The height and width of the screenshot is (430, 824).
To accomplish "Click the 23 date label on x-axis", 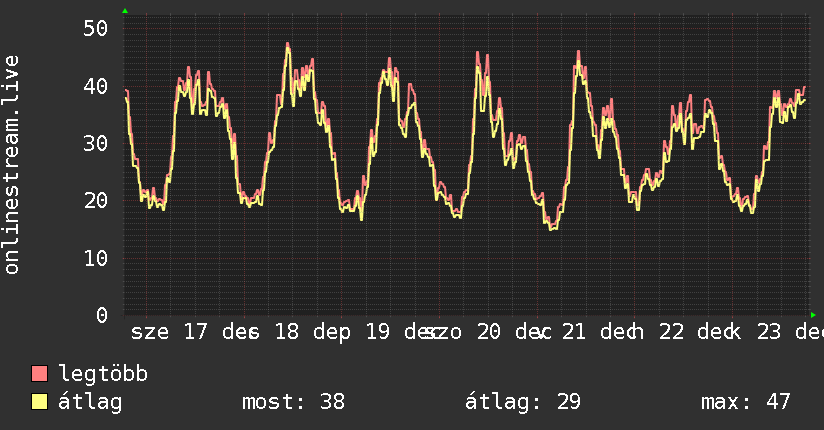I will (769, 332).
